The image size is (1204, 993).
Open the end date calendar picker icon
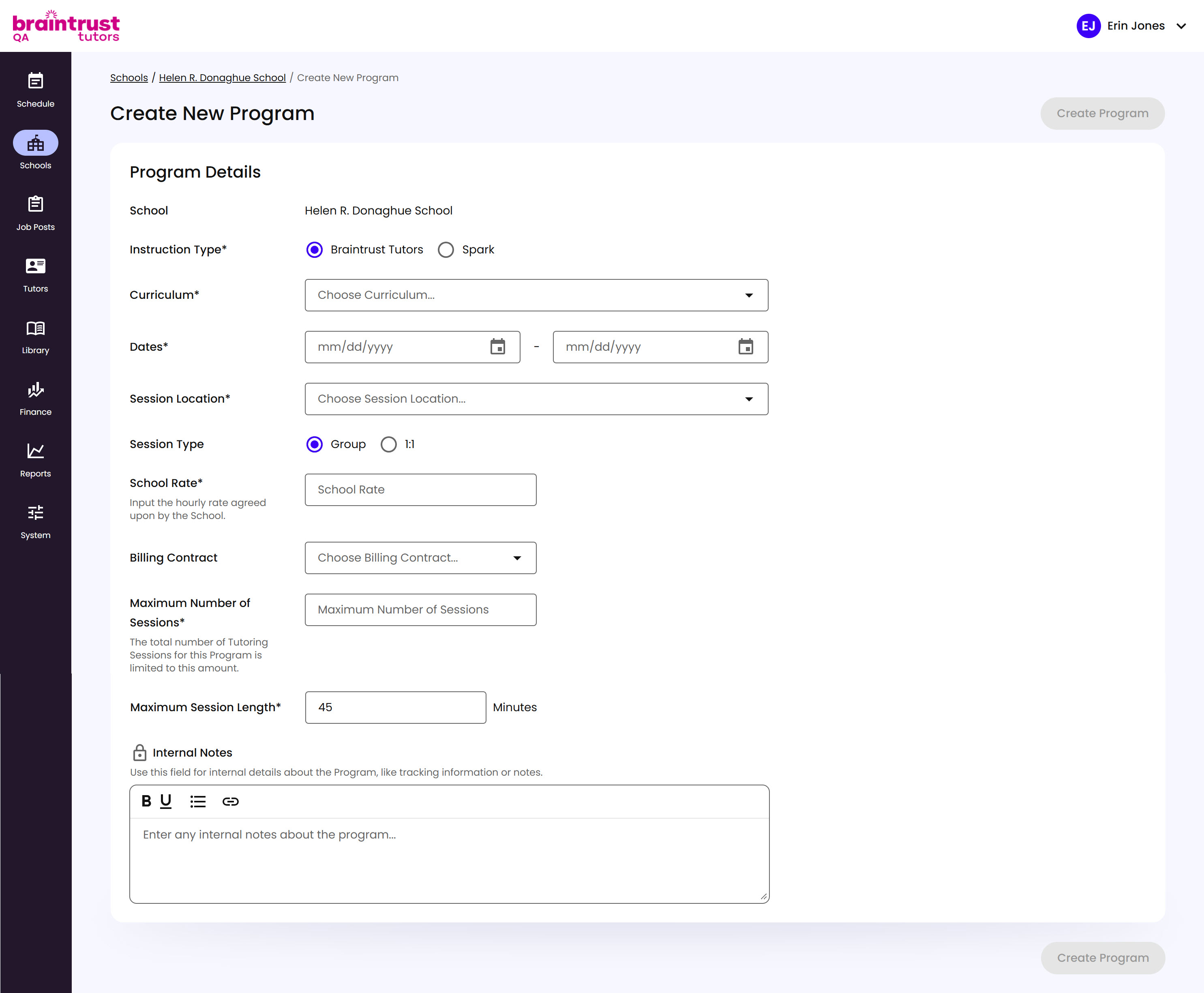tap(746, 347)
